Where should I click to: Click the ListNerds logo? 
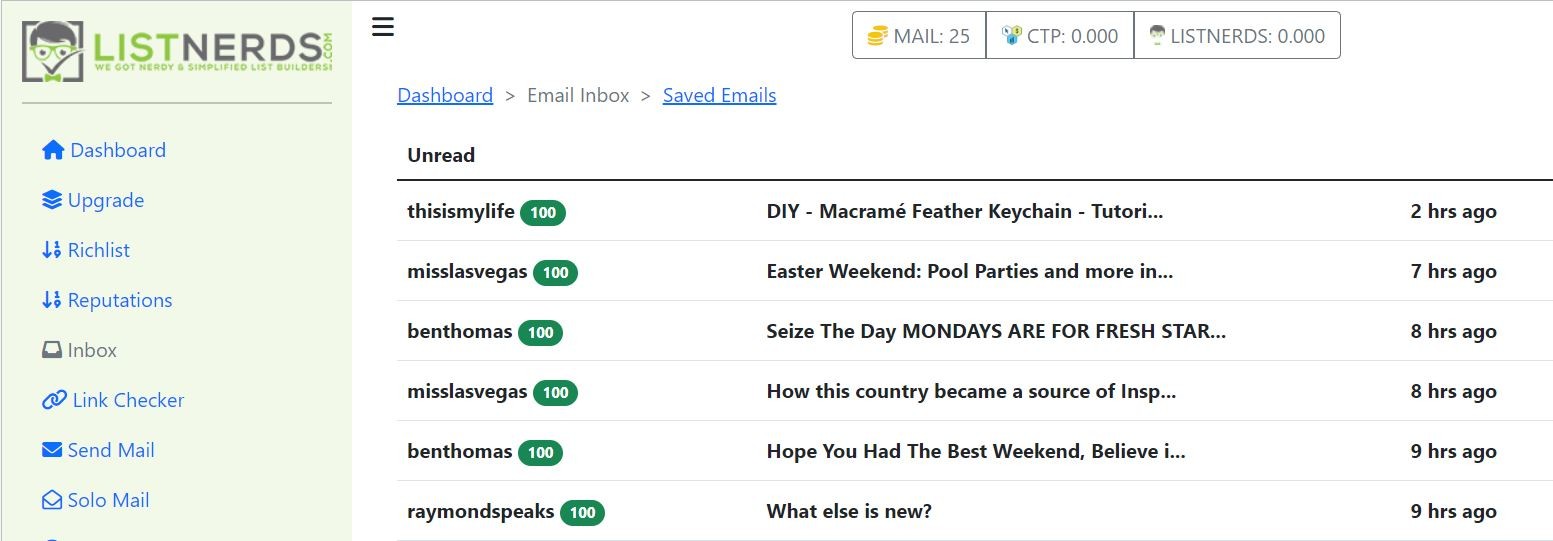click(177, 52)
